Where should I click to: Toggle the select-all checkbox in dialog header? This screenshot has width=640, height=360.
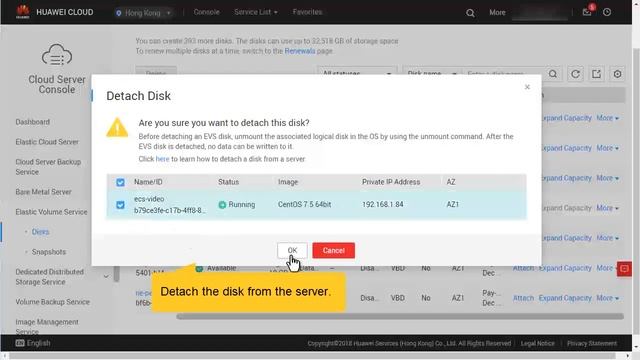(x=120, y=182)
